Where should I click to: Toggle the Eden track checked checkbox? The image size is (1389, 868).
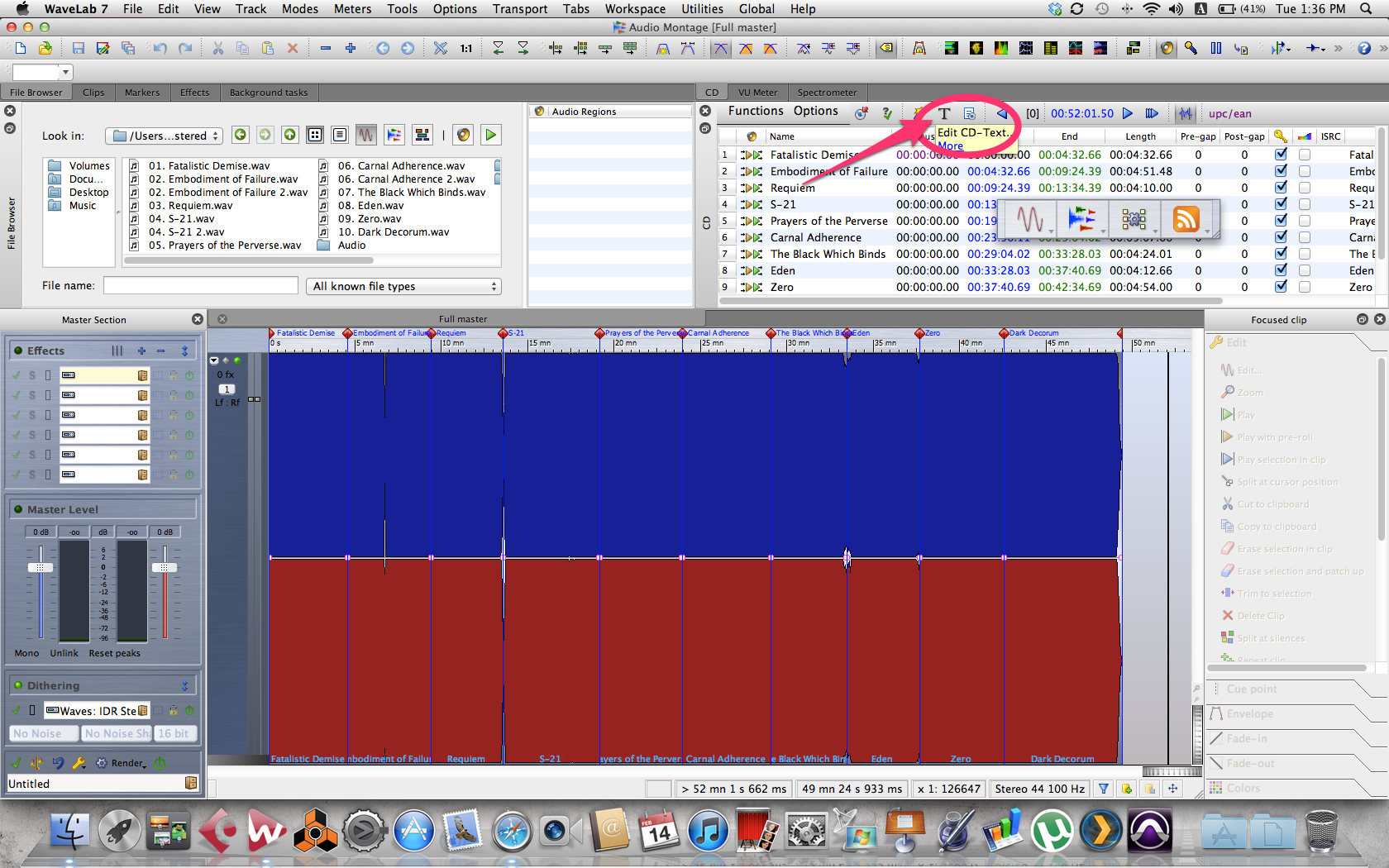(1281, 270)
